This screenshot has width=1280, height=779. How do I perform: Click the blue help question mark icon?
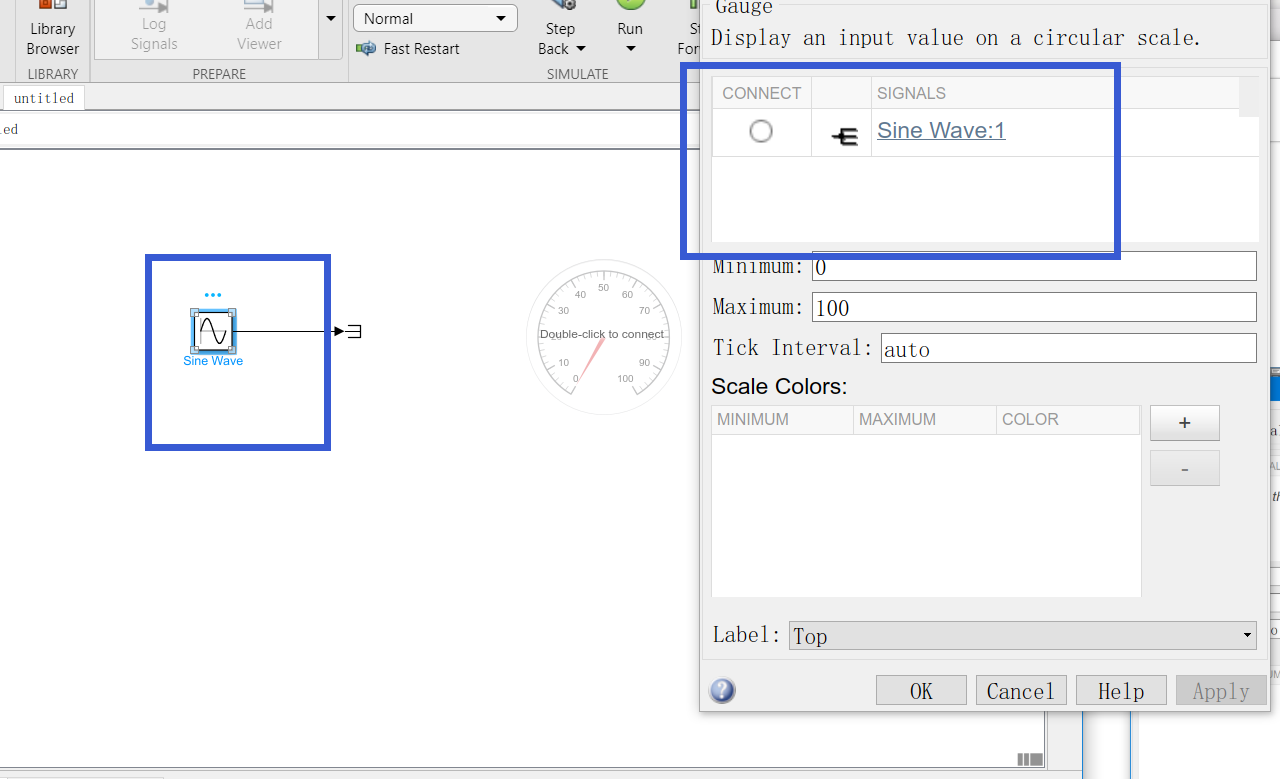pyautogui.click(x=722, y=691)
